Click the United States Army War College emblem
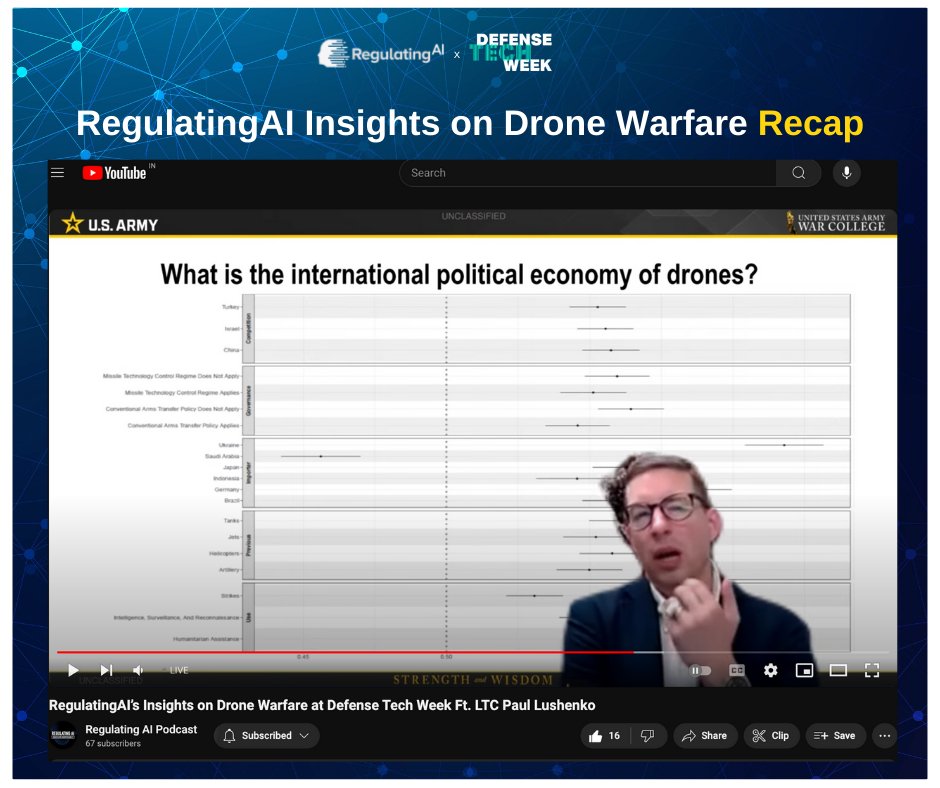This screenshot has height=788, width=940. tap(836, 222)
